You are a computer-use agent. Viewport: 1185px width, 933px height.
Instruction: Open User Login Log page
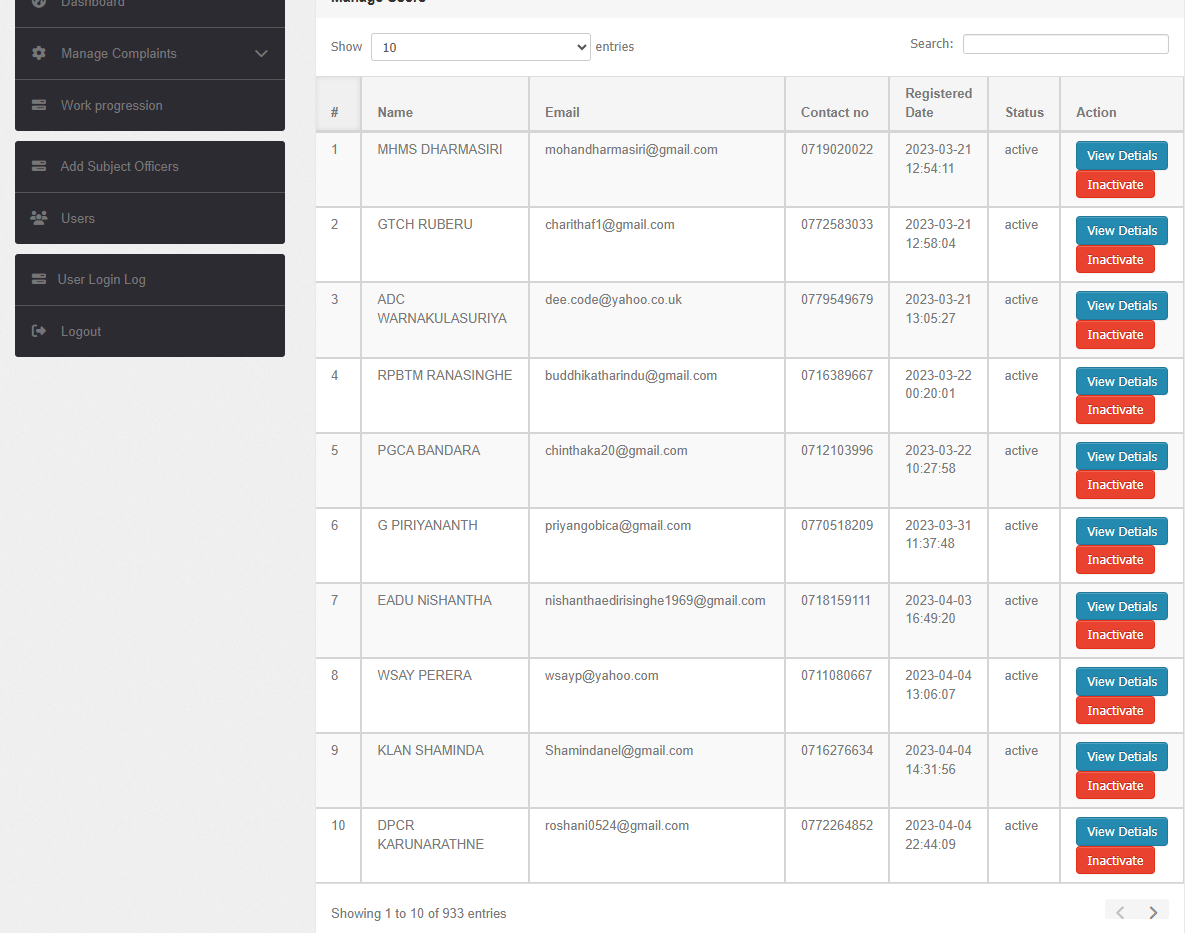(x=150, y=279)
